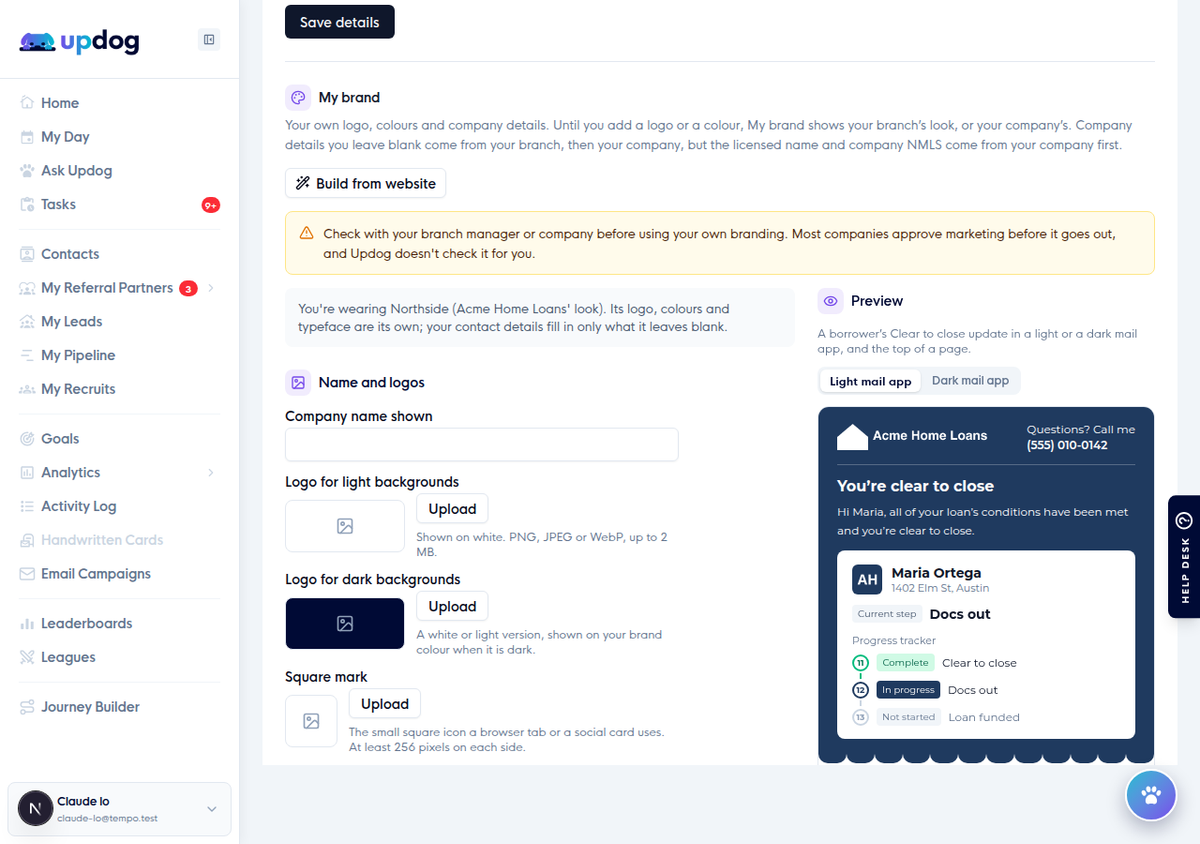Click the 'Current step' label tag
Viewport: 1200px width, 844px height.
[x=887, y=614]
